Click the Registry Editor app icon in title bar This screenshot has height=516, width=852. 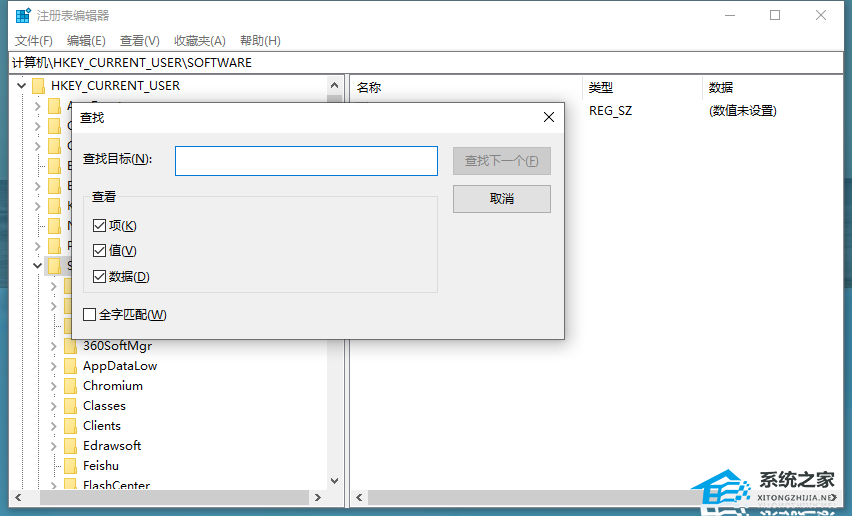23,15
